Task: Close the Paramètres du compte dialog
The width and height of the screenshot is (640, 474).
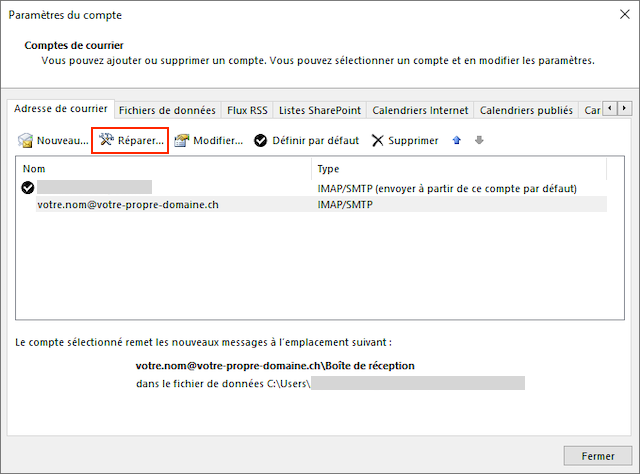Action: (624, 14)
